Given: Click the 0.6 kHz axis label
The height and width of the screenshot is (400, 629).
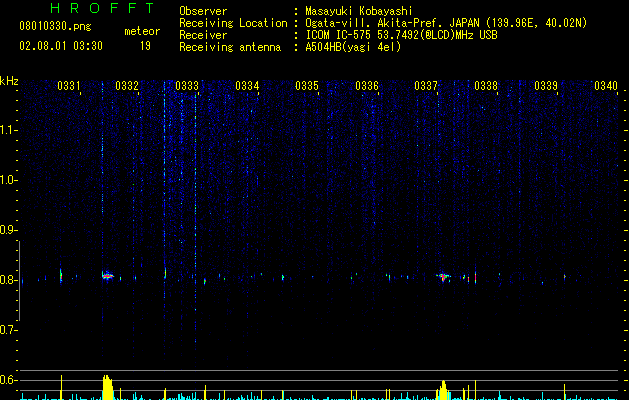Looking at the screenshot, I should pyautogui.click(x=8, y=380).
